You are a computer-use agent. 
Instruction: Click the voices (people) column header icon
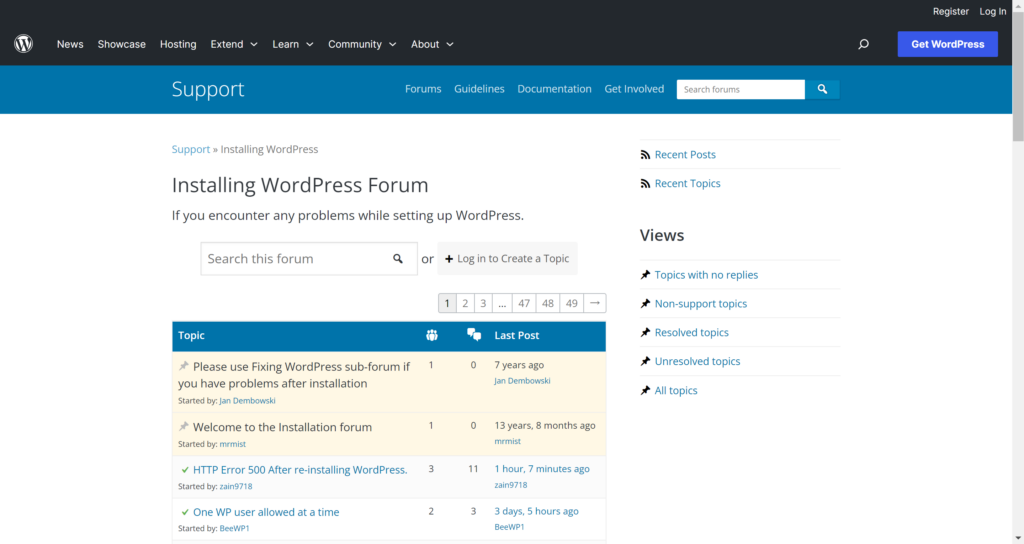click(432, 335)
